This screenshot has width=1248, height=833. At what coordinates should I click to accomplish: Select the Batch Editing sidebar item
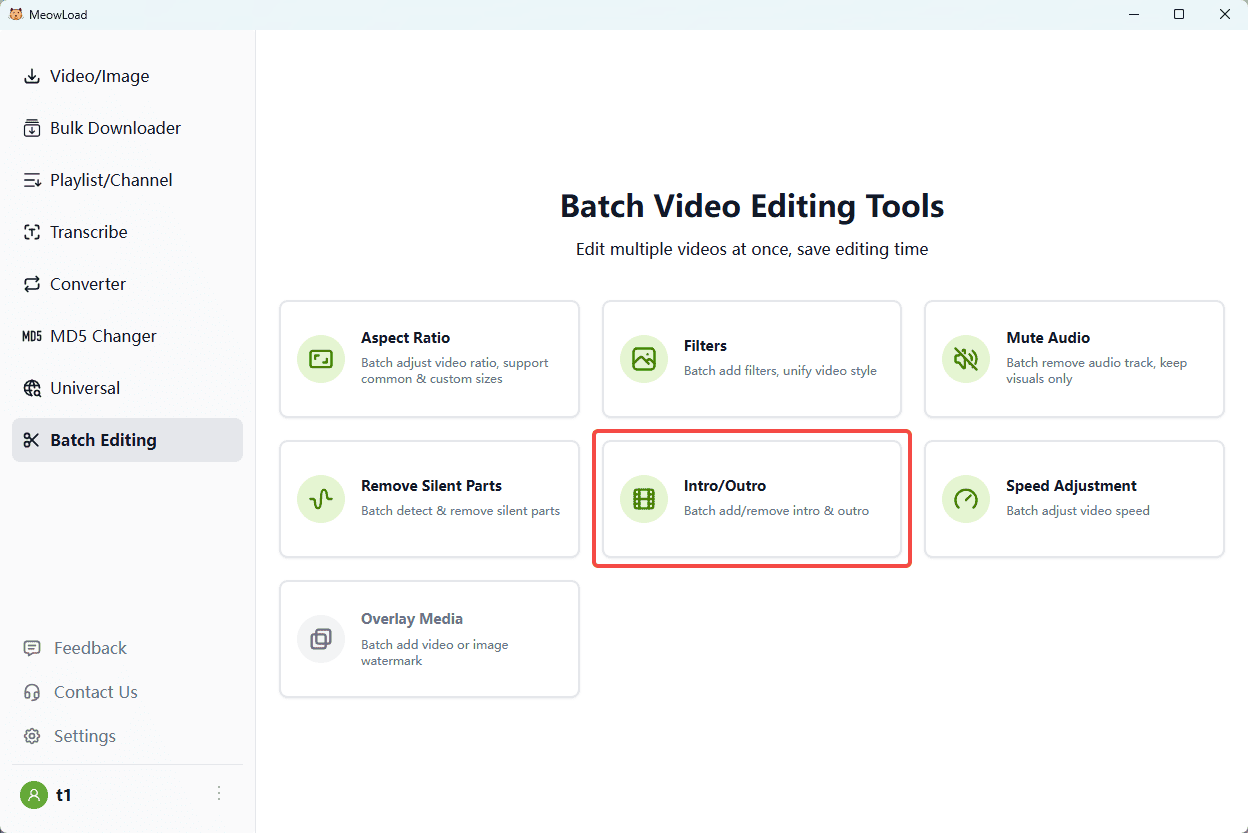[103, 440]
